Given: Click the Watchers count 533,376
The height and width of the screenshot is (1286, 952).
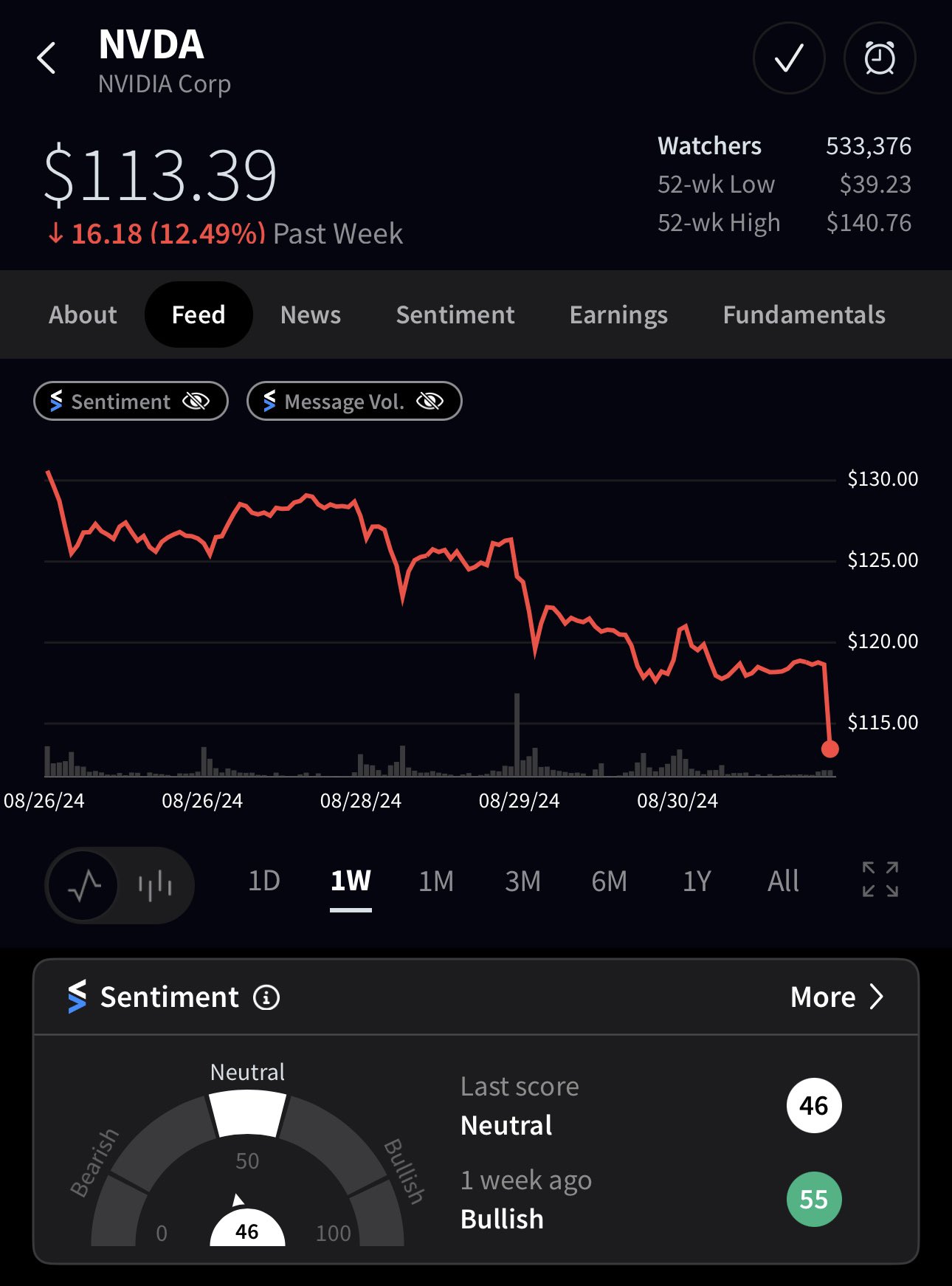Looking at the screenshot, I should click(869, 146).
